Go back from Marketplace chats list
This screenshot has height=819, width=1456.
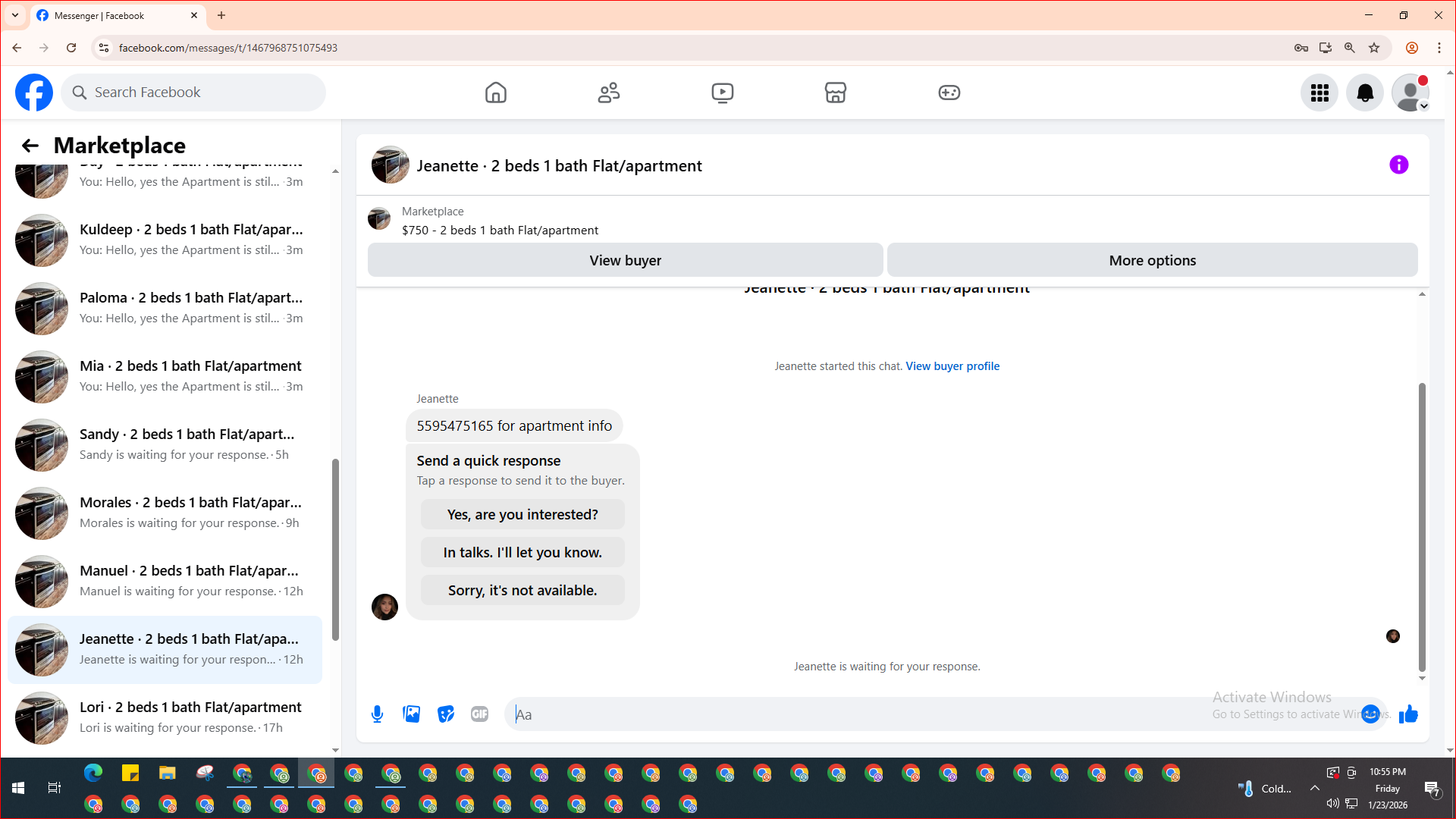[x=30, y=146]
